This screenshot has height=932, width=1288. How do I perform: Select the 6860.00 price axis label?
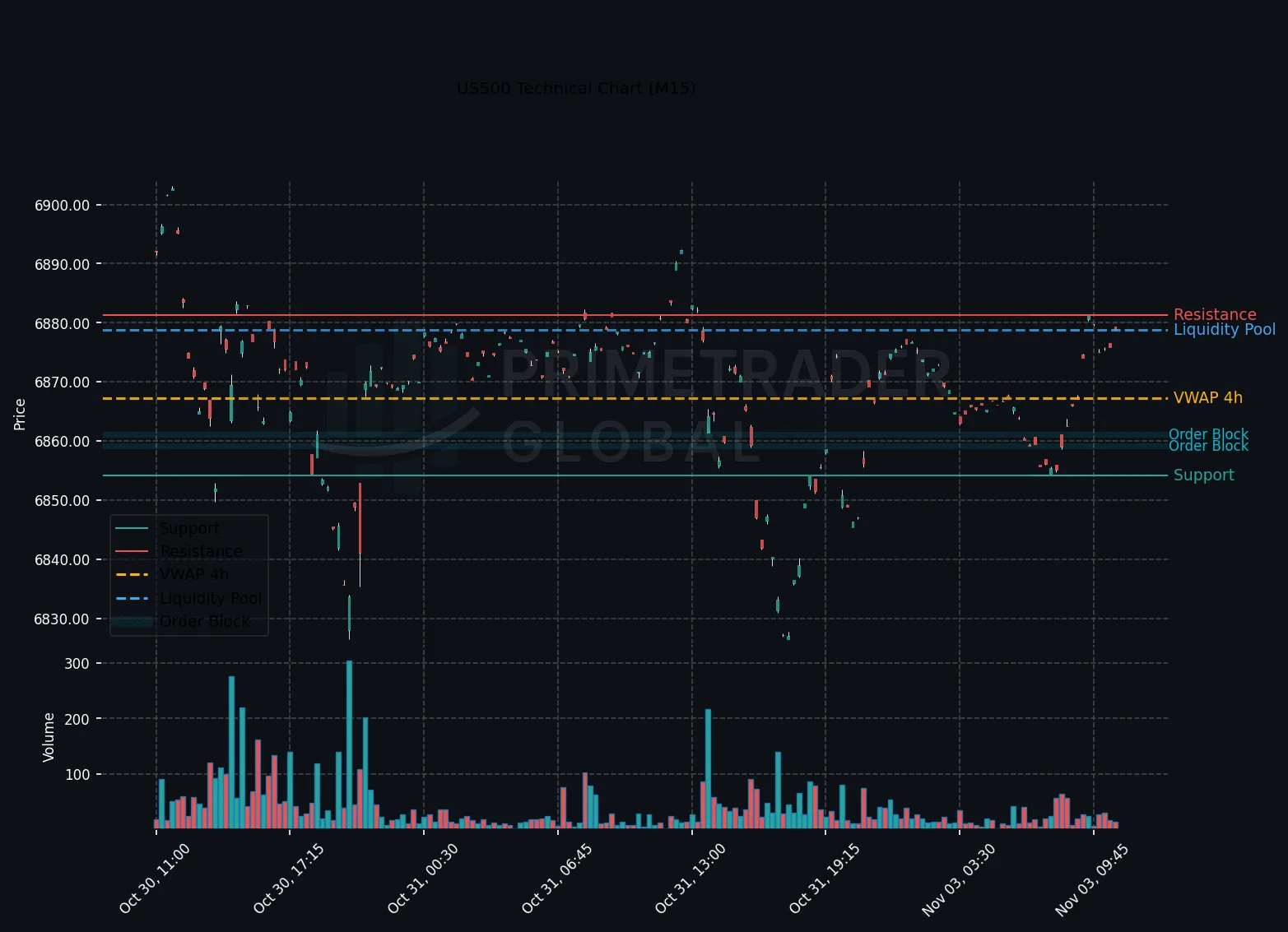click(63, 442)
